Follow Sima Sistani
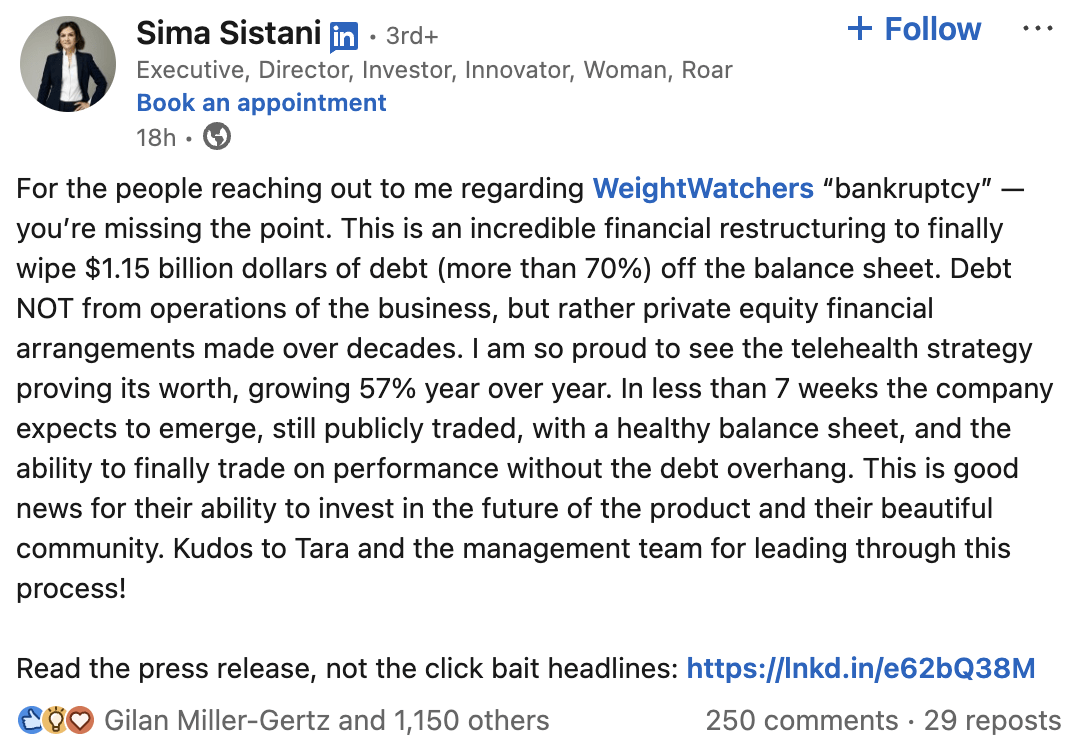 point(932,29)
